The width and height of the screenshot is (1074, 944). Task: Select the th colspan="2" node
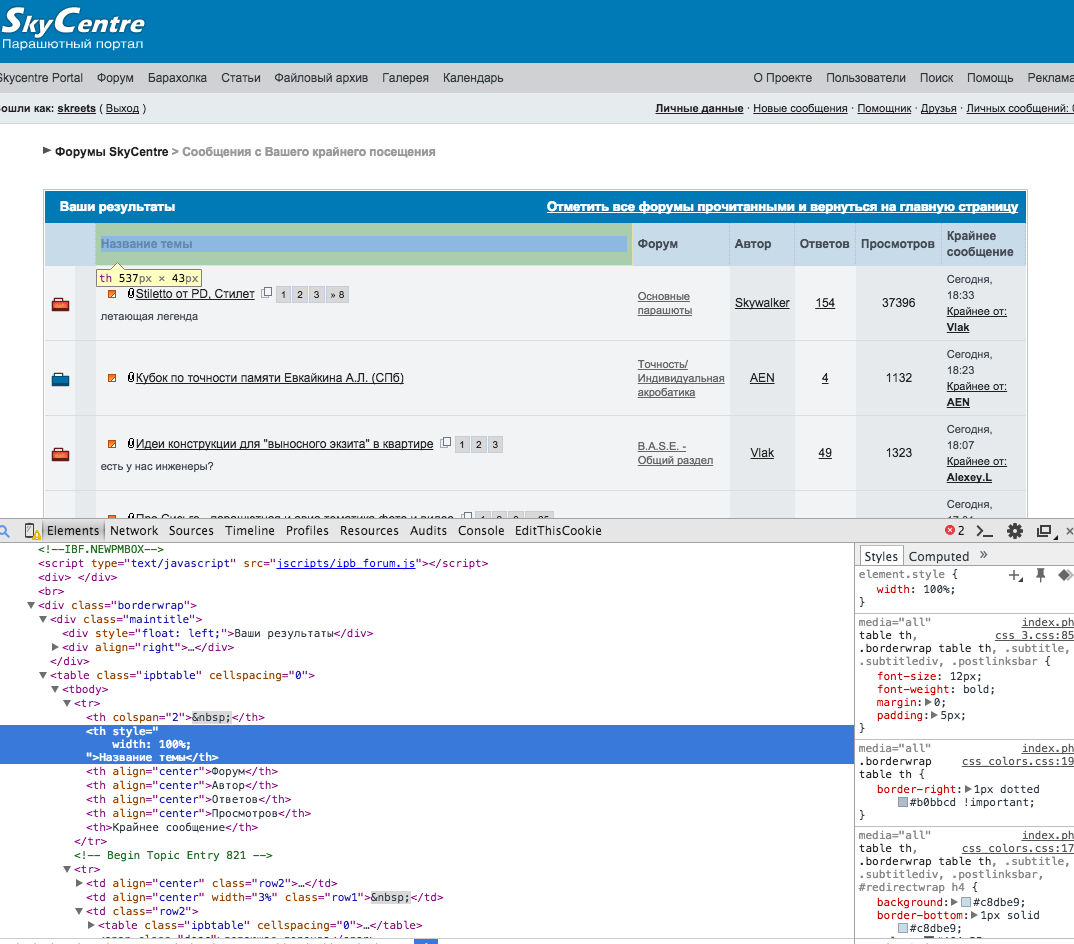point(175,717)
